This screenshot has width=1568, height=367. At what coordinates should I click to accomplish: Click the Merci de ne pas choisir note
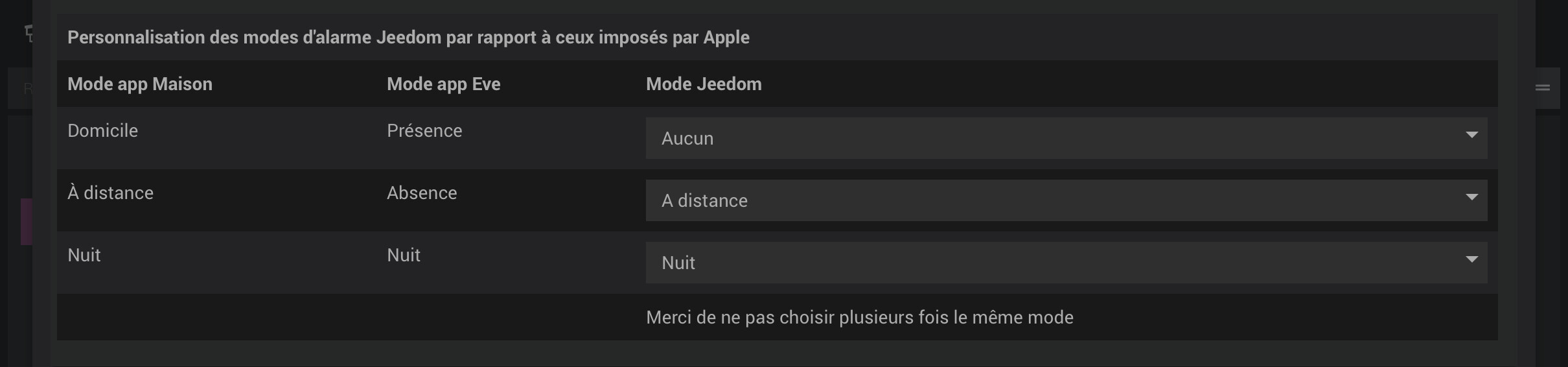tap(860, 317)
